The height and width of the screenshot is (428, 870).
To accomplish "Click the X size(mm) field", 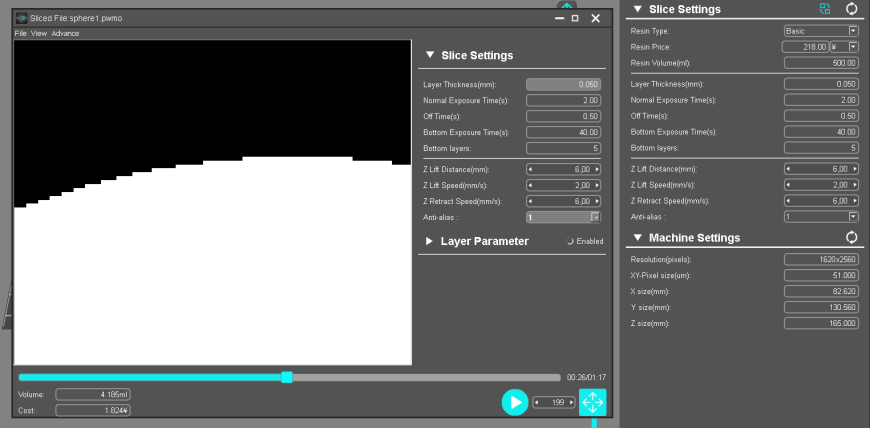I will tap(821, 291).
